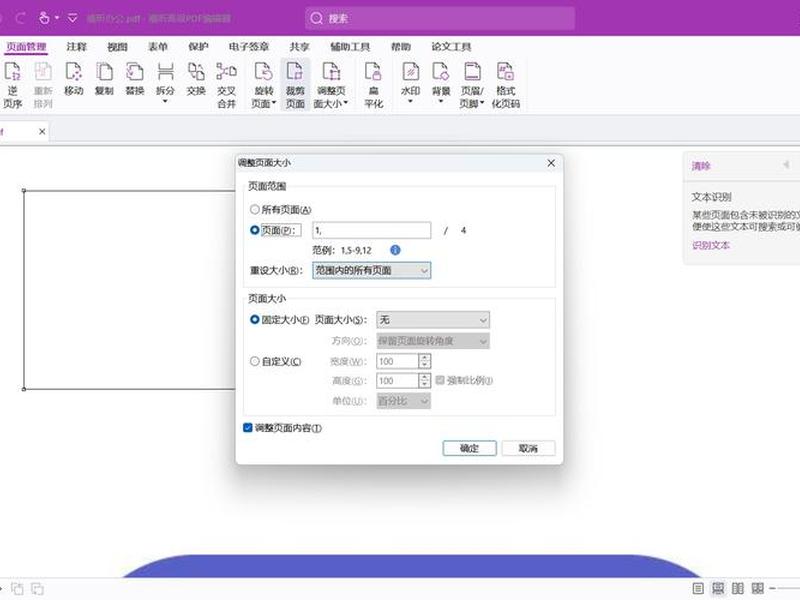The width and height of the screenshot is (800, 600).
Task: Confirm with the 确定 button
Action: pyautogui.click(x=469, y=448)
